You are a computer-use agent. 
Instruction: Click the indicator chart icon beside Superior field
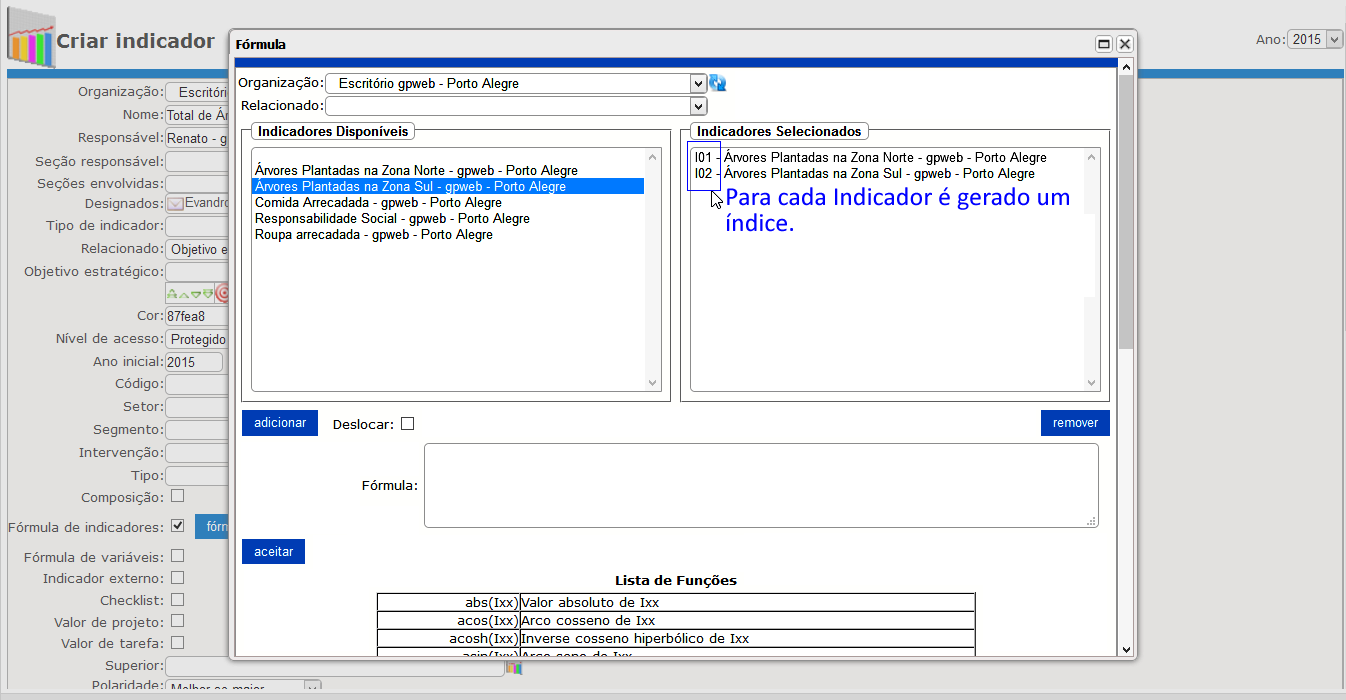coord(514,667)
